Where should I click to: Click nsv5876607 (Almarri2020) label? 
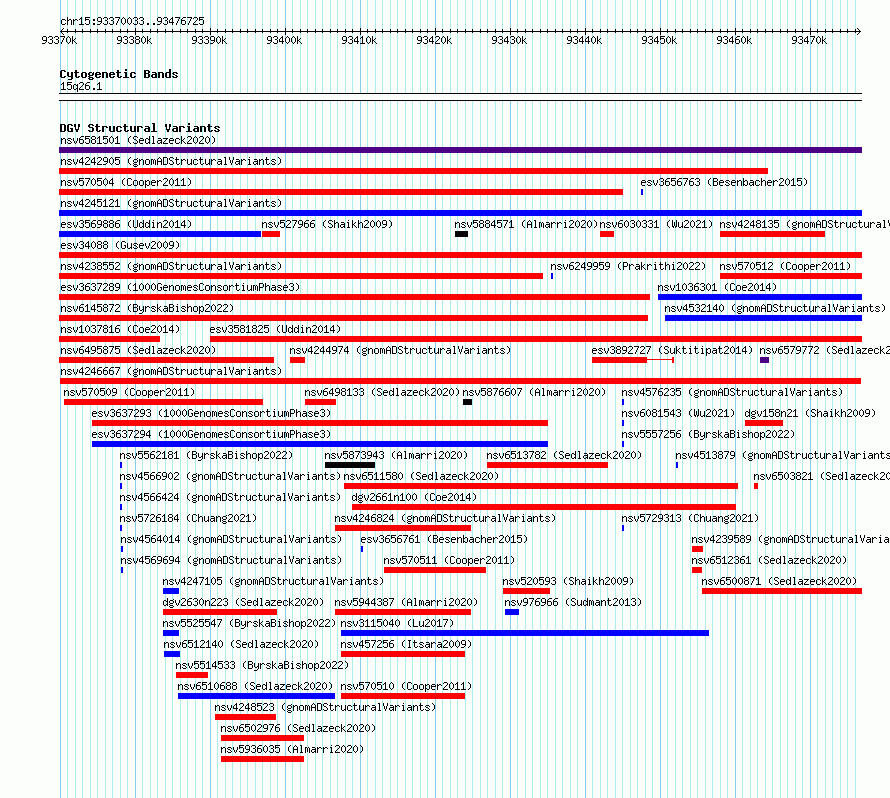[534, 392]
